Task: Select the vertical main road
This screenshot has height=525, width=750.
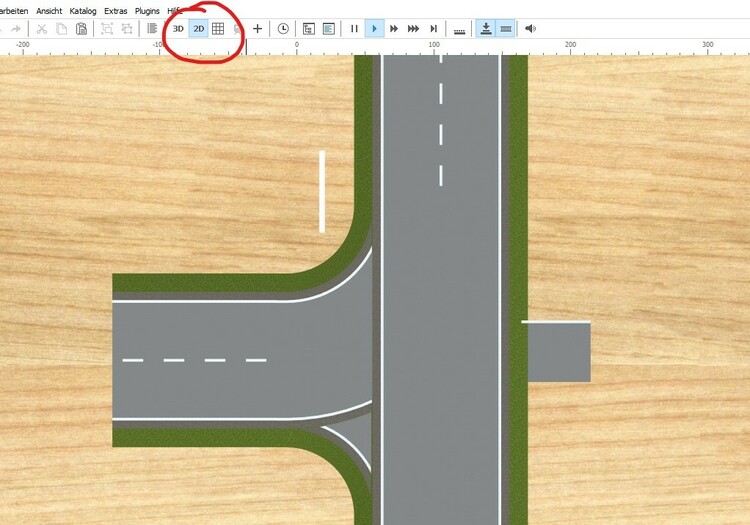Action: tap(441, 290)
